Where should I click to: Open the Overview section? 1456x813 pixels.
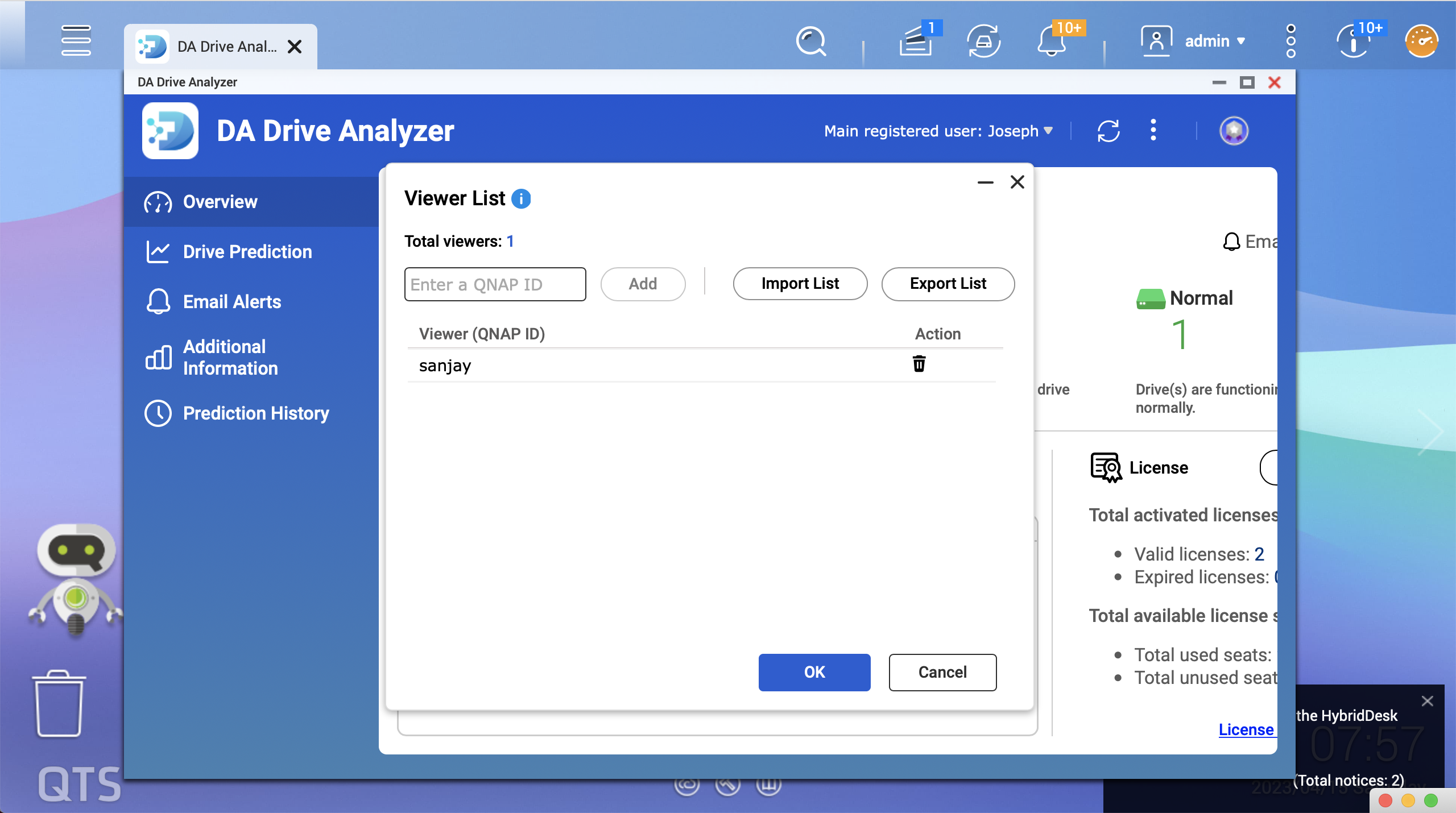pos(251,202)
